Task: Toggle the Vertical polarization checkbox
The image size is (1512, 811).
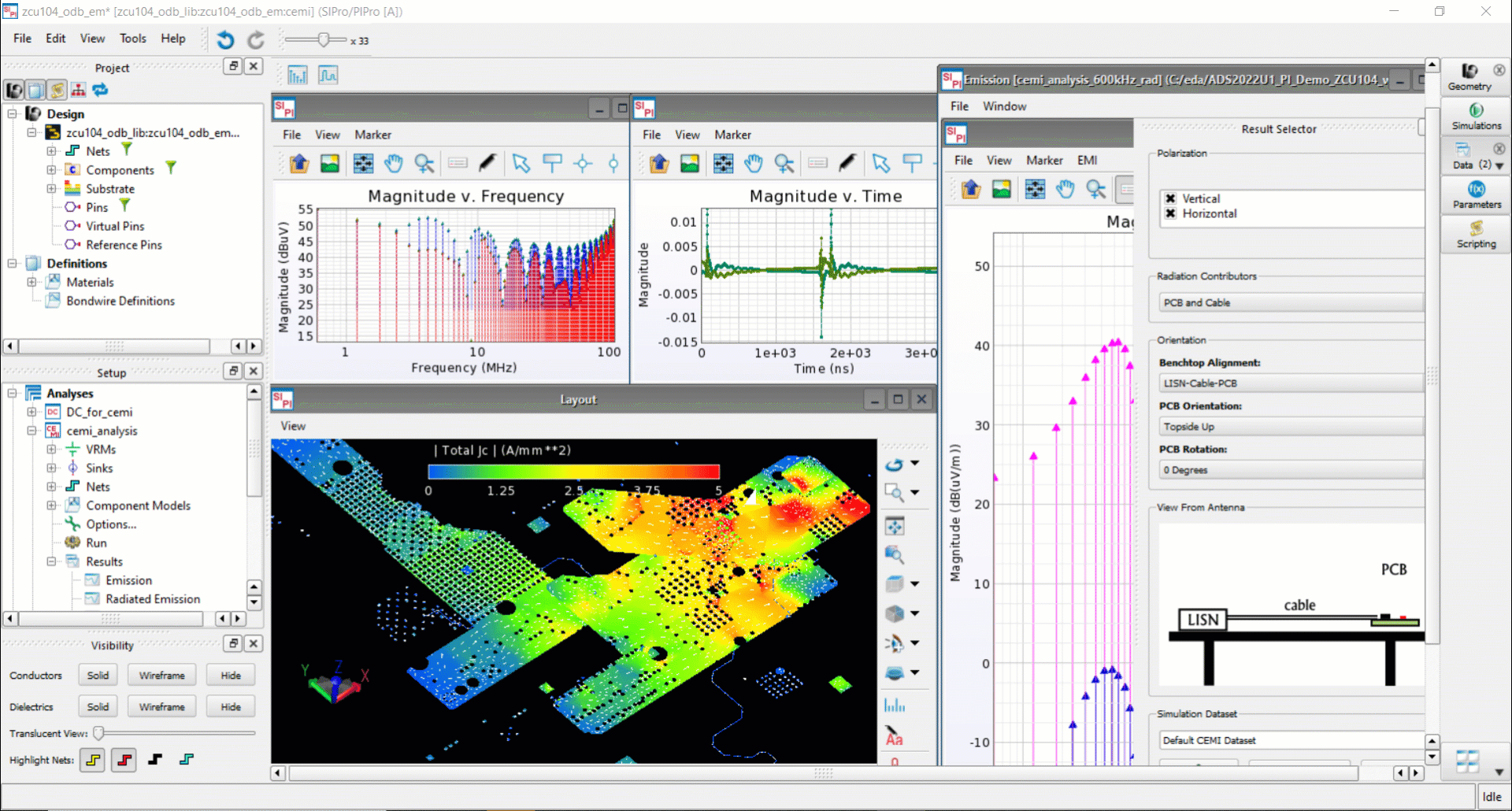Action: pyautogui.click(x=1171, y=198)
